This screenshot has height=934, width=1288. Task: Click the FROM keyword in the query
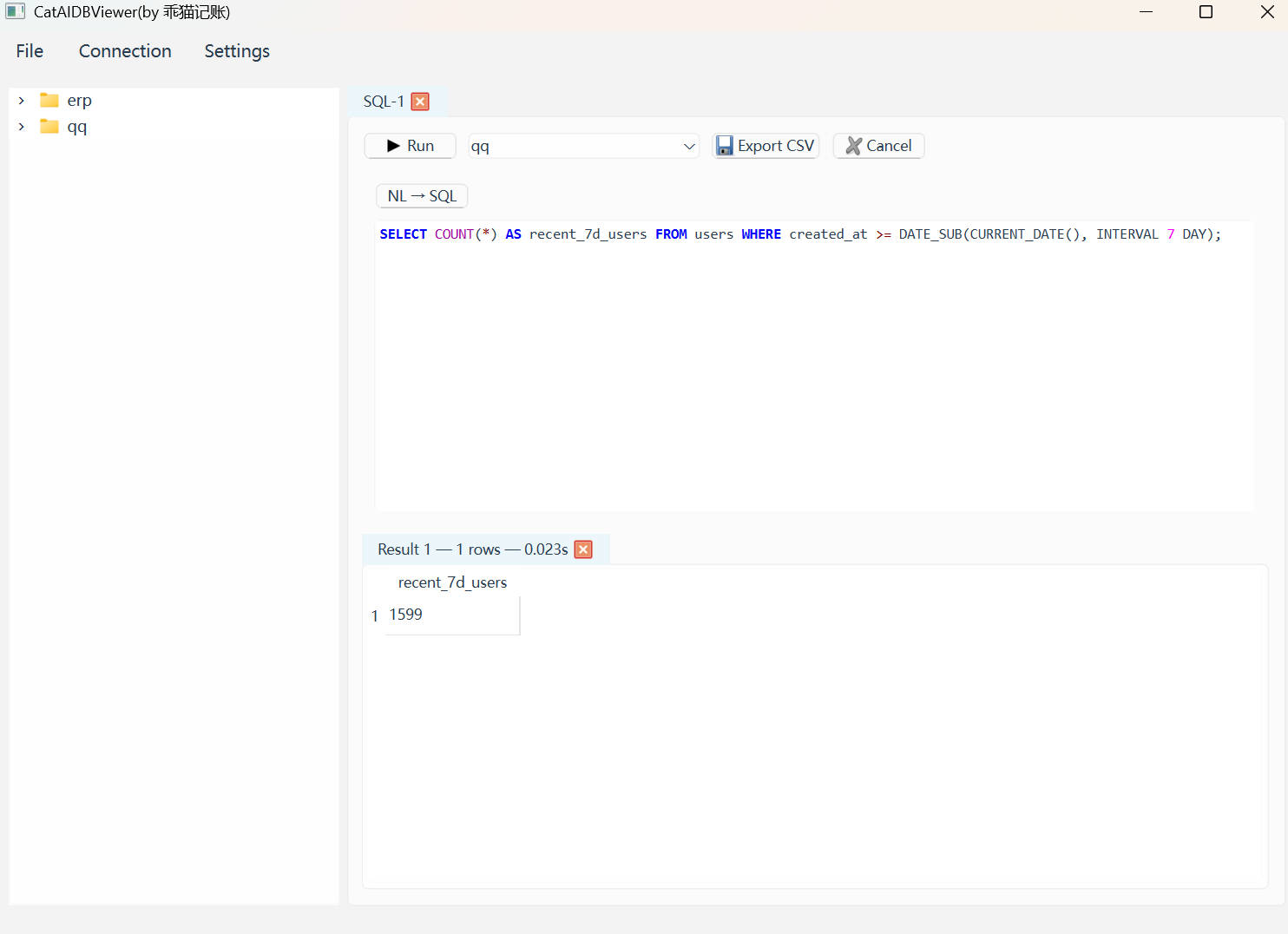pyautogui.click(x=671, y=234)
